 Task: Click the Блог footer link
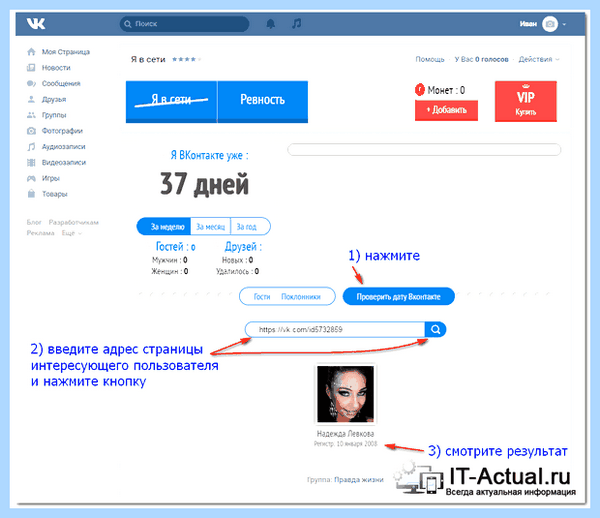click(34, 222)
